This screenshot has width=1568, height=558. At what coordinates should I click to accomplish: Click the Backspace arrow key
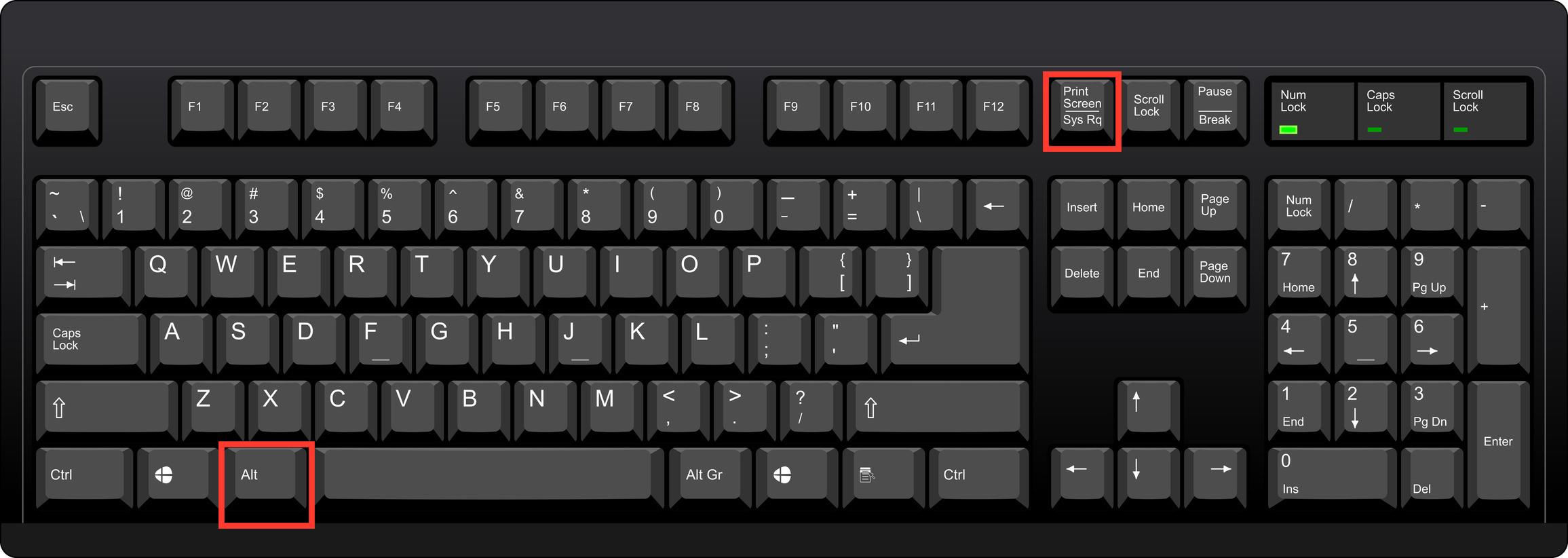(997, 208)
